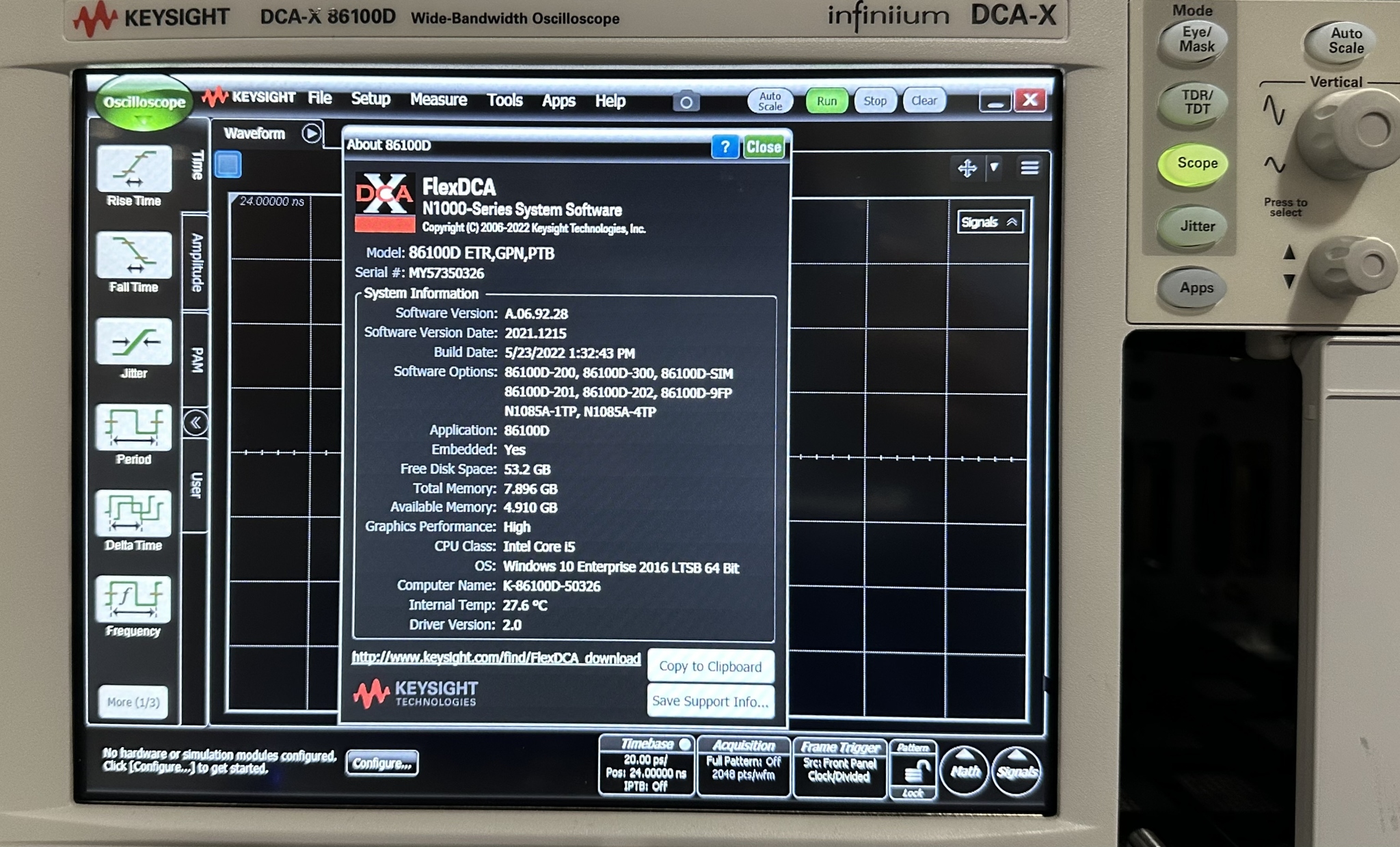Click the serial number MY57350326
Screen dimensions: 1400x847
coord(446,273)
